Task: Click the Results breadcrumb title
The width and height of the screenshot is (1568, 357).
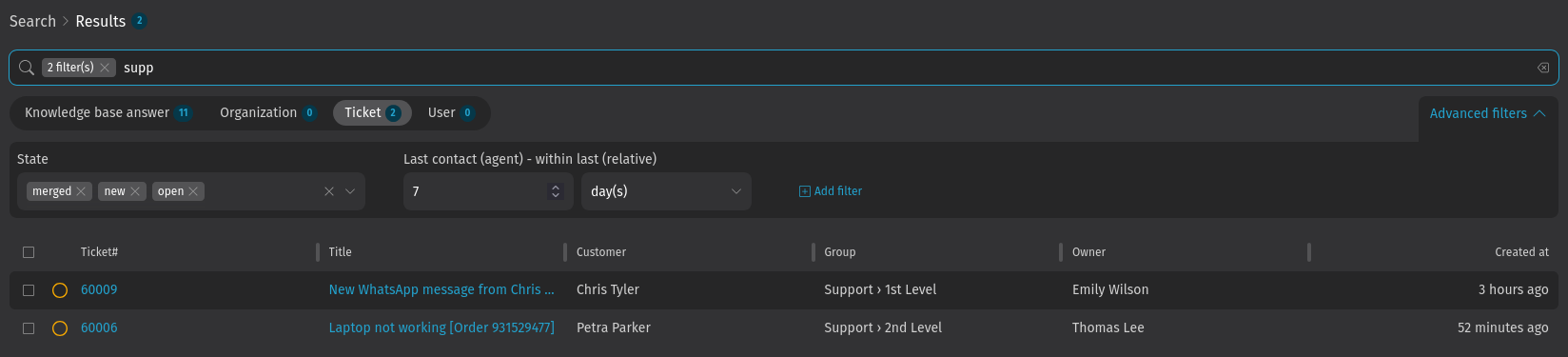Action: coord(101,21)
